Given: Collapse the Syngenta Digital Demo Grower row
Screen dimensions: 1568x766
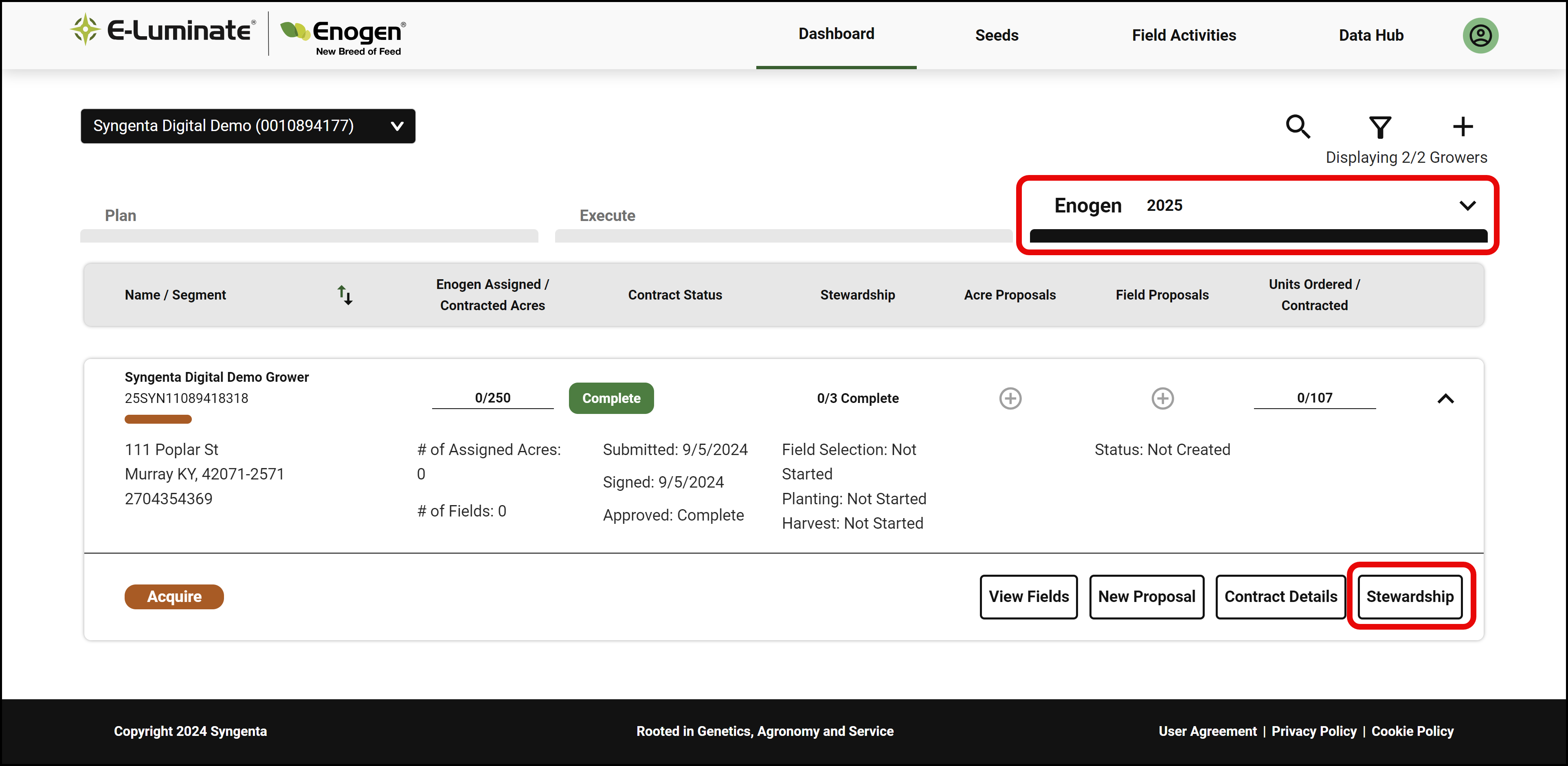Looking at the screenshot, I should click(1446, 398).
